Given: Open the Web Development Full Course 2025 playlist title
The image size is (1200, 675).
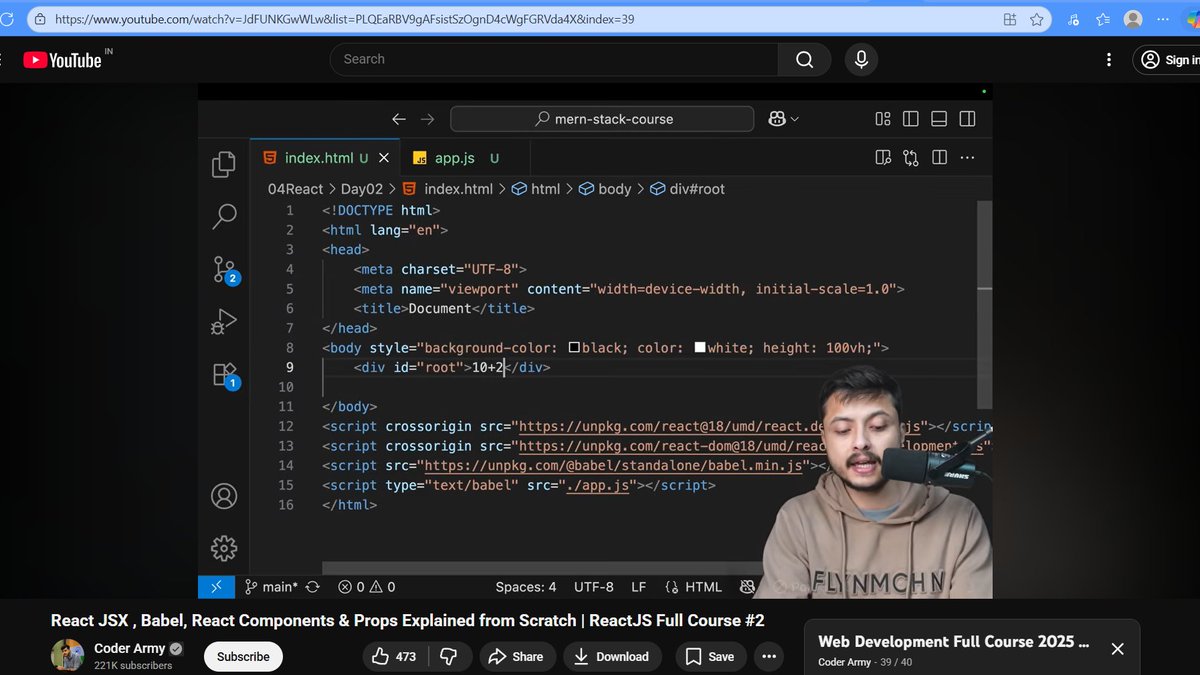Looking at the screenshot, I should pos(953,642).
